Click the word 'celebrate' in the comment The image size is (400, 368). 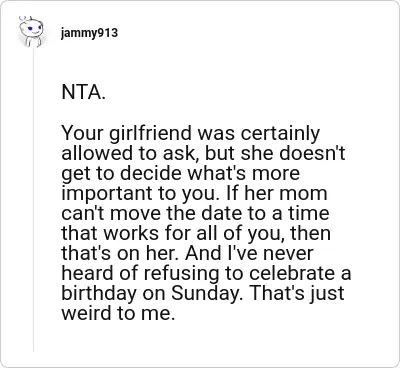point(290,273)
